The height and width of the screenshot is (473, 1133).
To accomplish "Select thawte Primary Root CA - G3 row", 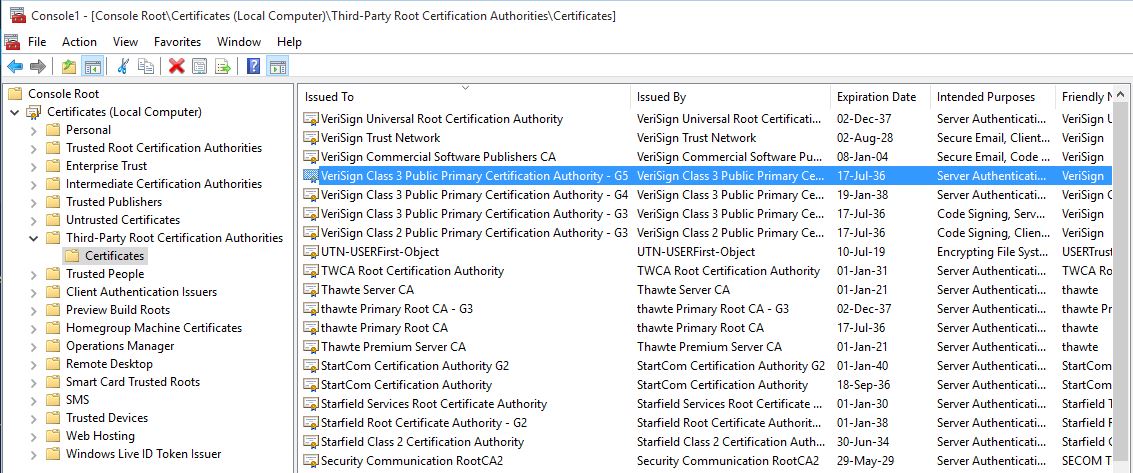I will (706, 309).
